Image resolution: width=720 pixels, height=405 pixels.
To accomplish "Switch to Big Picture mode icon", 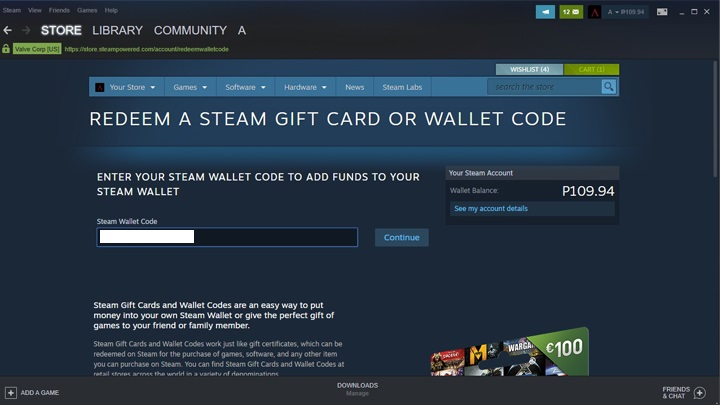I will tap(662, 12).
